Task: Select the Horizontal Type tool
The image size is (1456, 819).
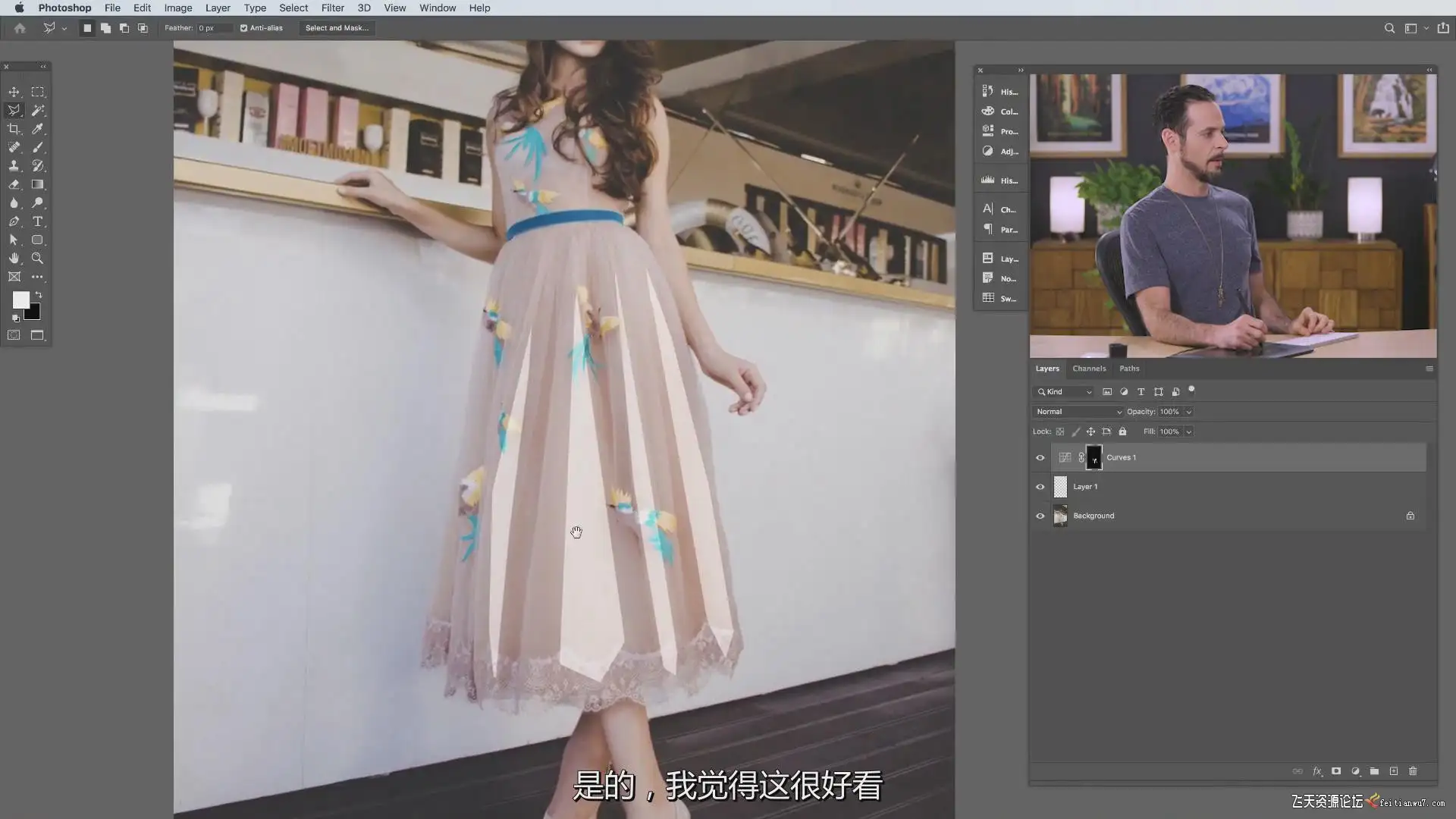Action: click(37, 221)
